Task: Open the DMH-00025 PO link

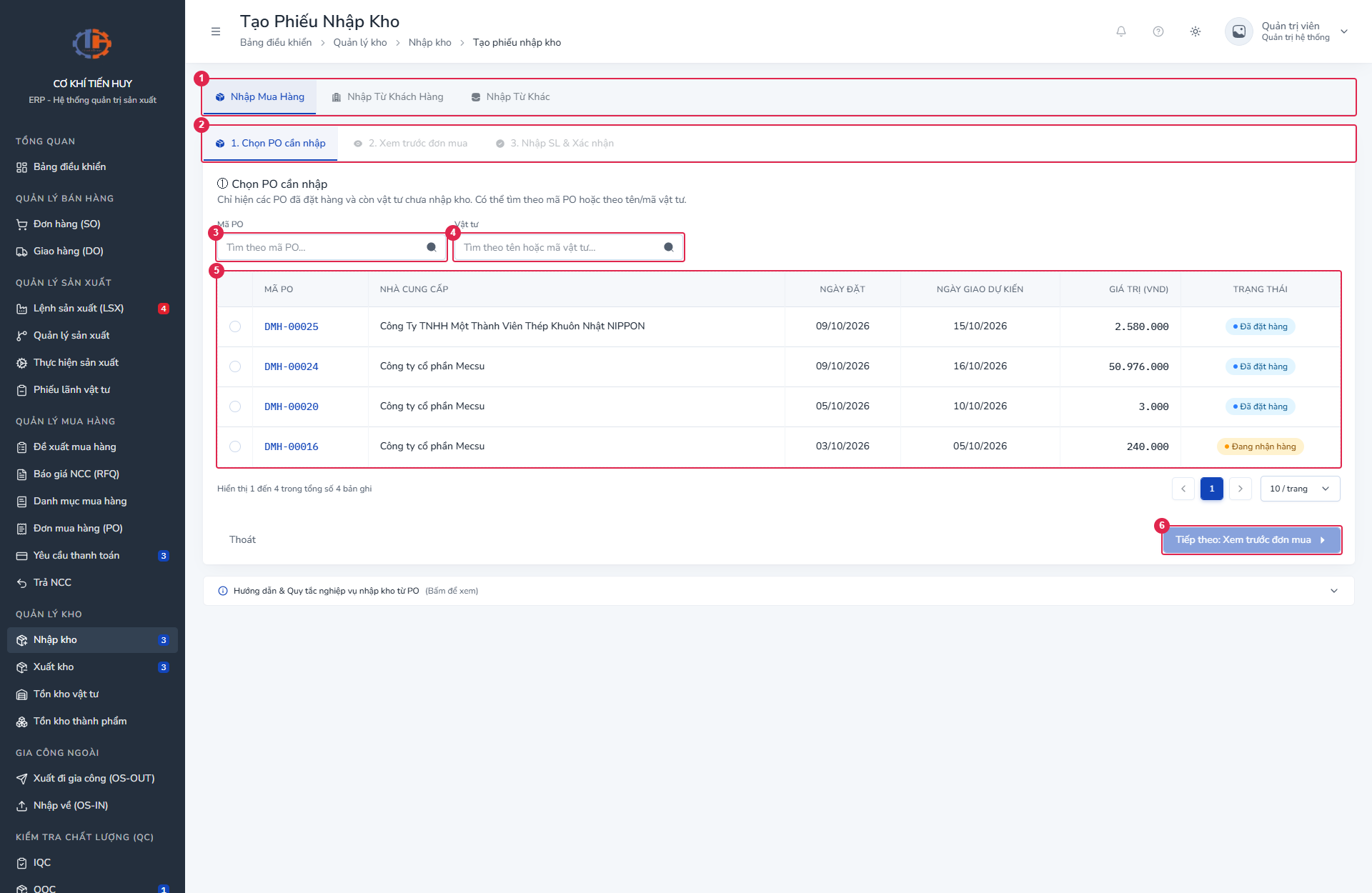Action: [x=292, y=326]
